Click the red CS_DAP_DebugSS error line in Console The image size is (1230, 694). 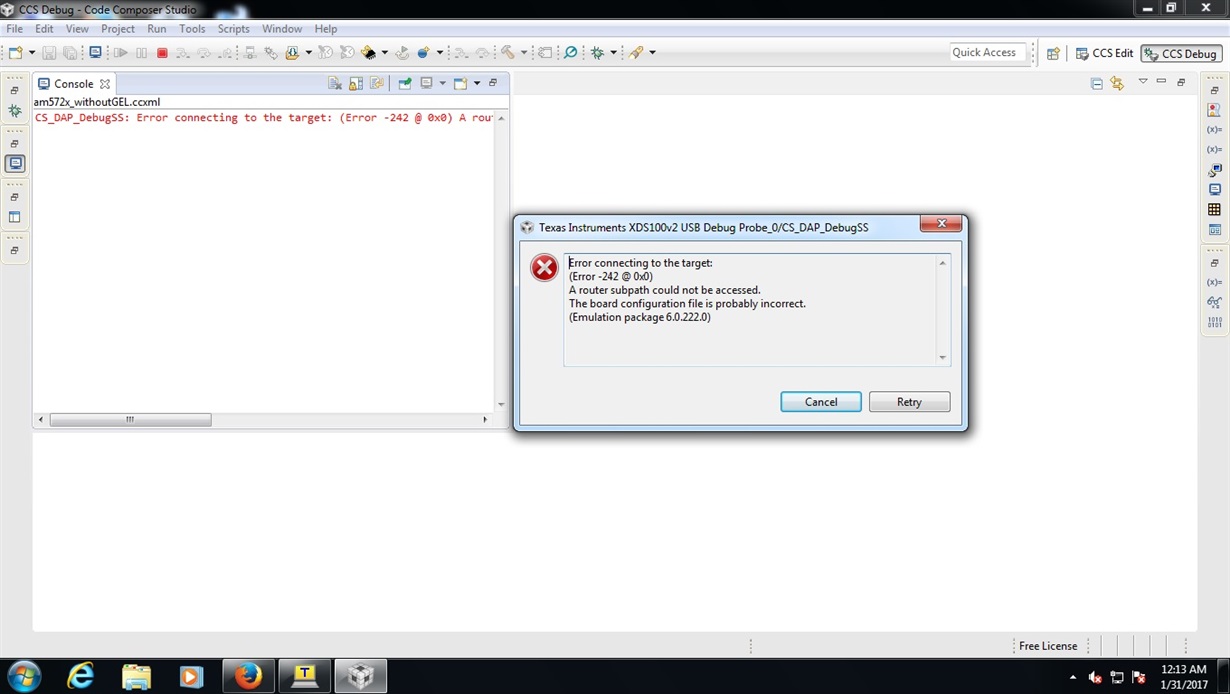coord(264,118)
